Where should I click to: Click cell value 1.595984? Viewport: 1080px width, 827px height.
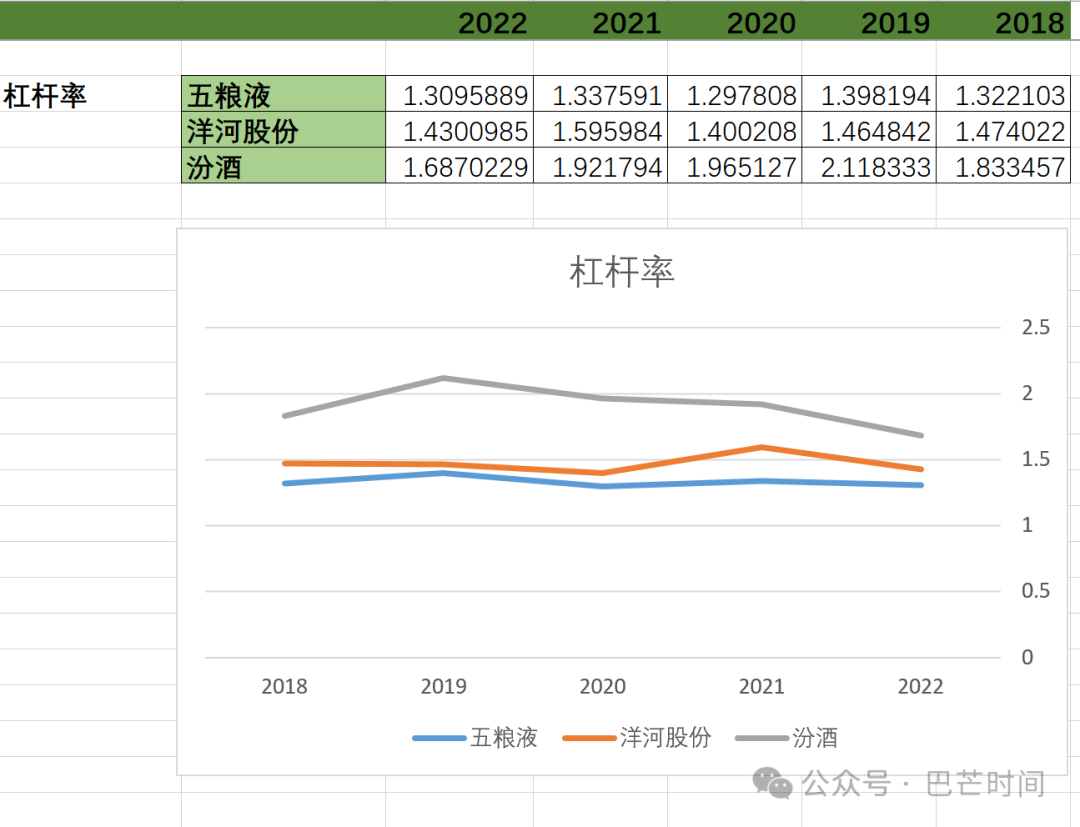click(x=601, y=131)
